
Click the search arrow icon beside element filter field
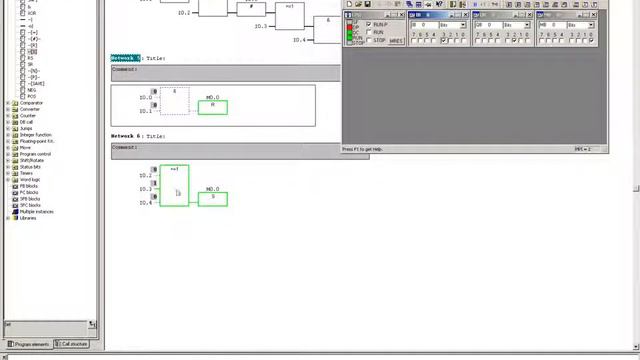tap(92, 325)
